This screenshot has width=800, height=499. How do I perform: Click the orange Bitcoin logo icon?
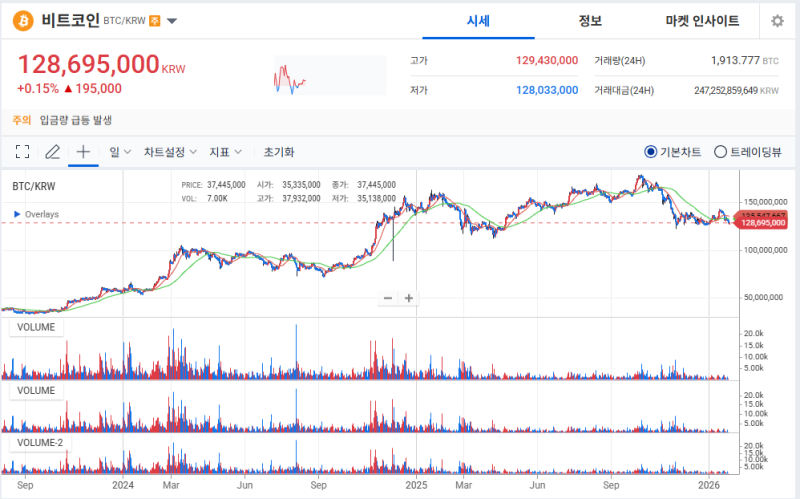click(23, 21)
